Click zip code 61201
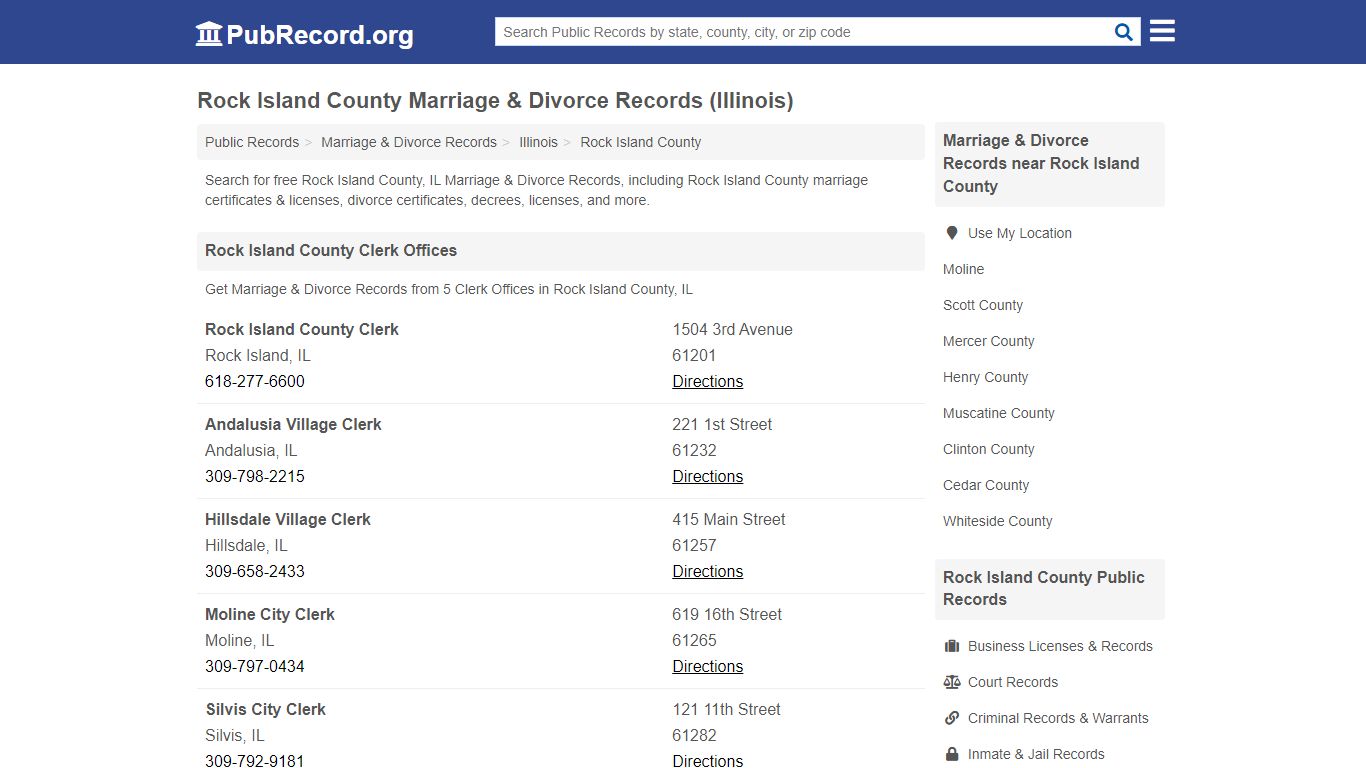The width and height of the screenshot is (1366, 768). 694,355
